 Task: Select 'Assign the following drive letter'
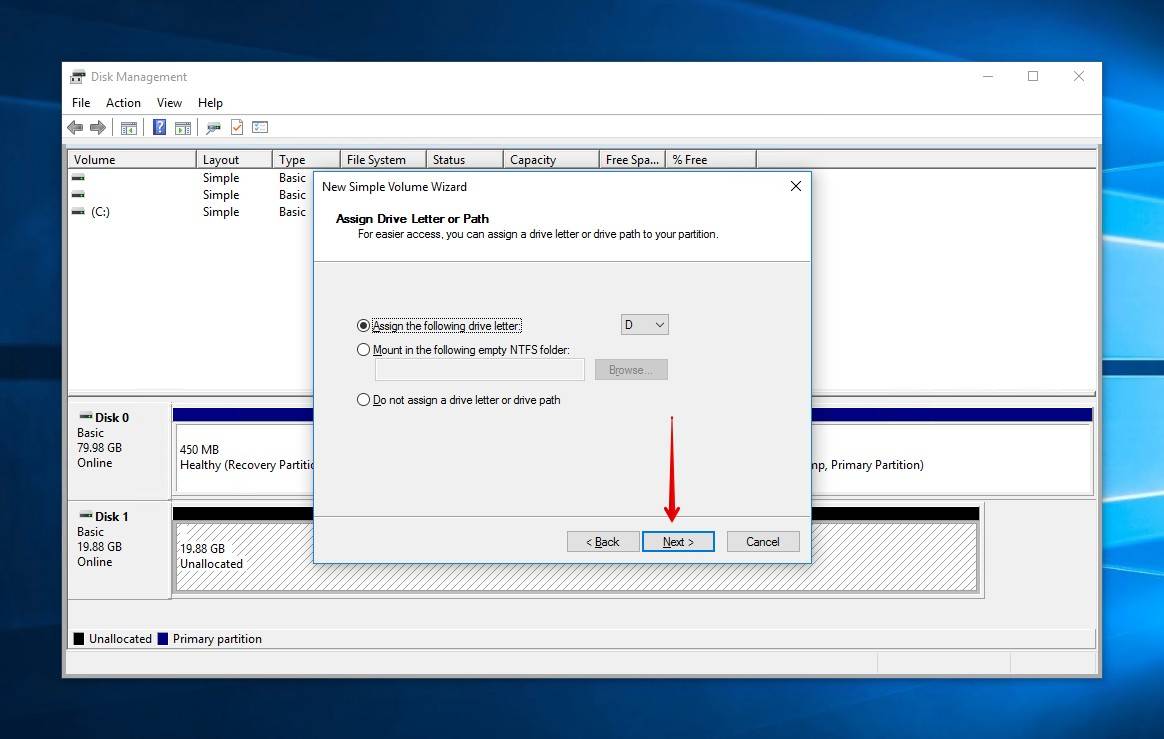point(363,324)
